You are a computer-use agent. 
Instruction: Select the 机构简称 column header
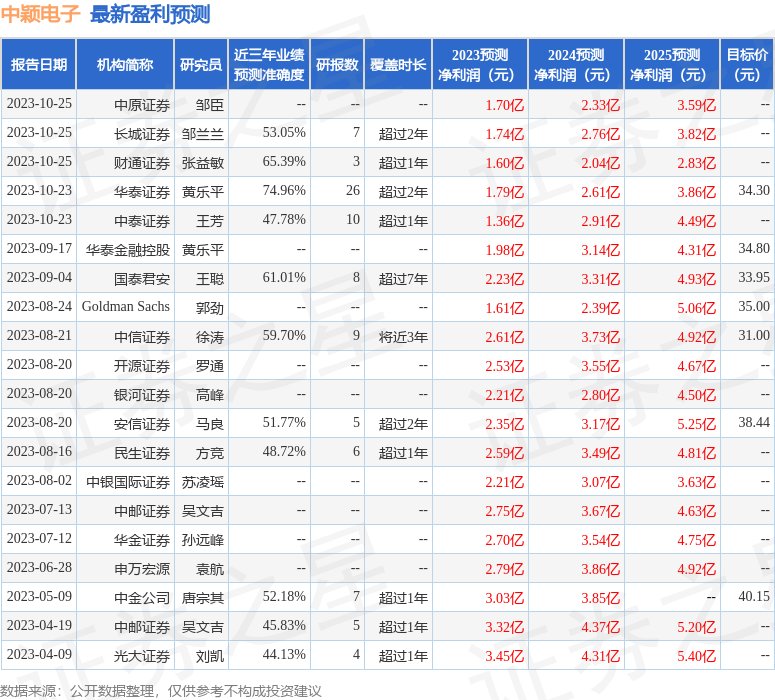(125, 65)
